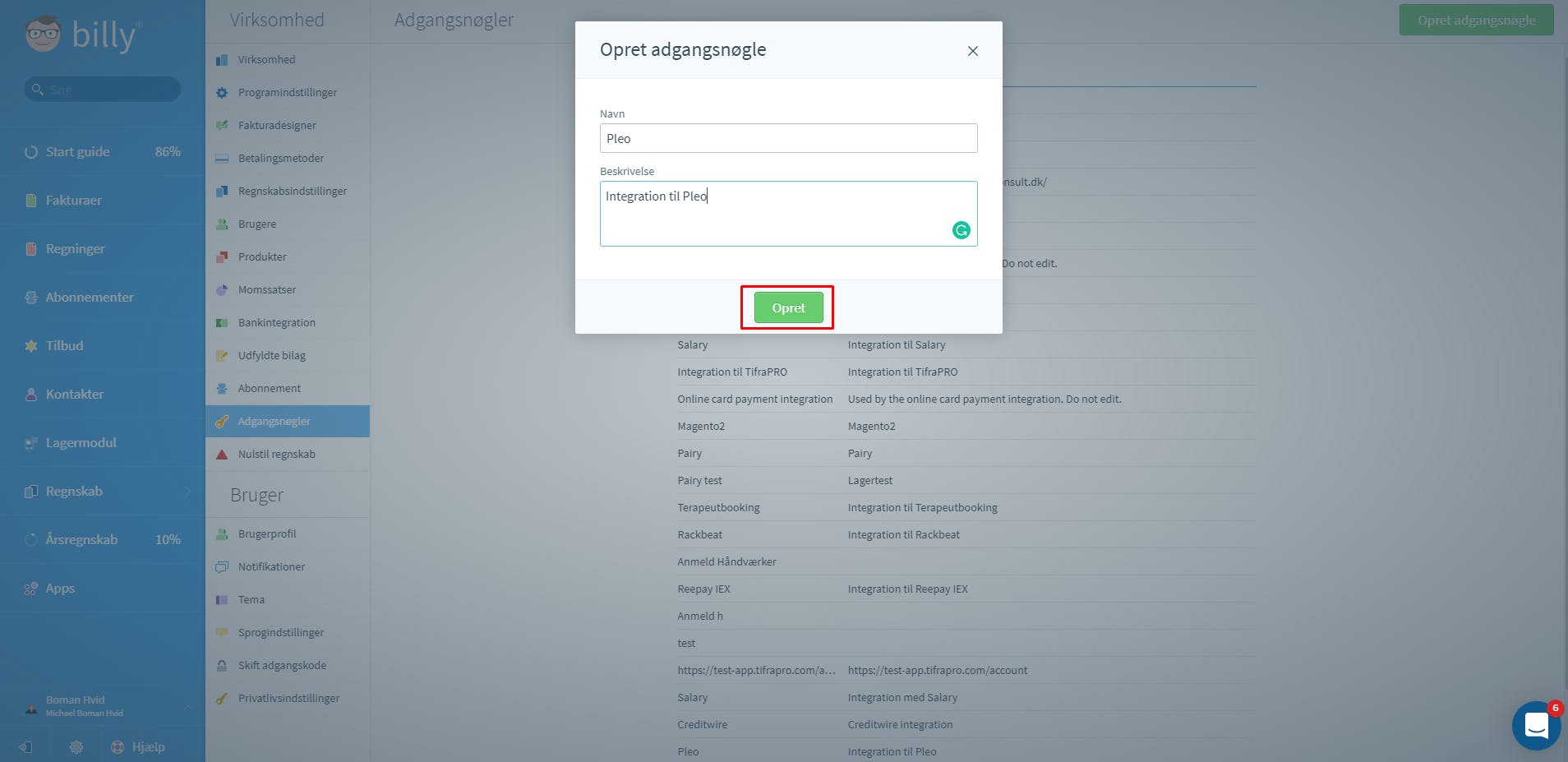Click Nulstil regnskab warning icon
Viewport: 1568px width, 762px height.
(222, 455)
